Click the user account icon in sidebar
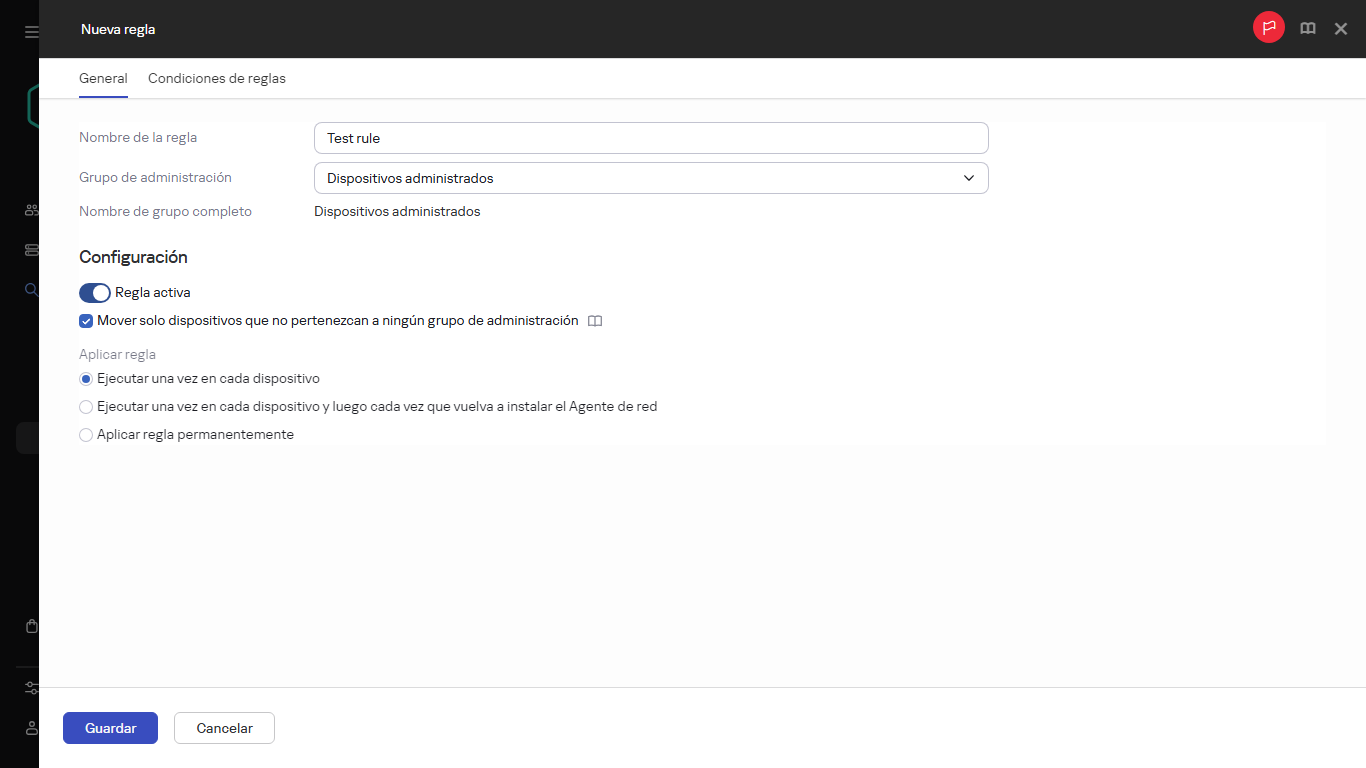 coord(32,728)
